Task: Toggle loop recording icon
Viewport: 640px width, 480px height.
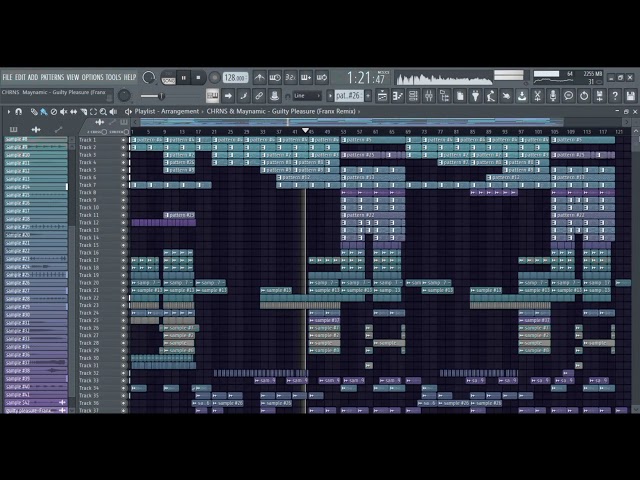Action: (x=322, y=77)
